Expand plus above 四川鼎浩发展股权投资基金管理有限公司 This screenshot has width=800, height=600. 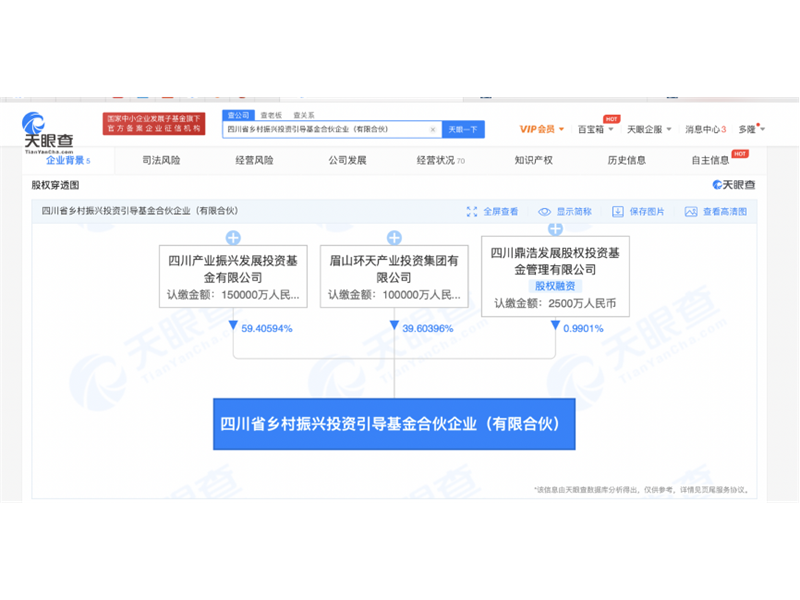[556, 229]
